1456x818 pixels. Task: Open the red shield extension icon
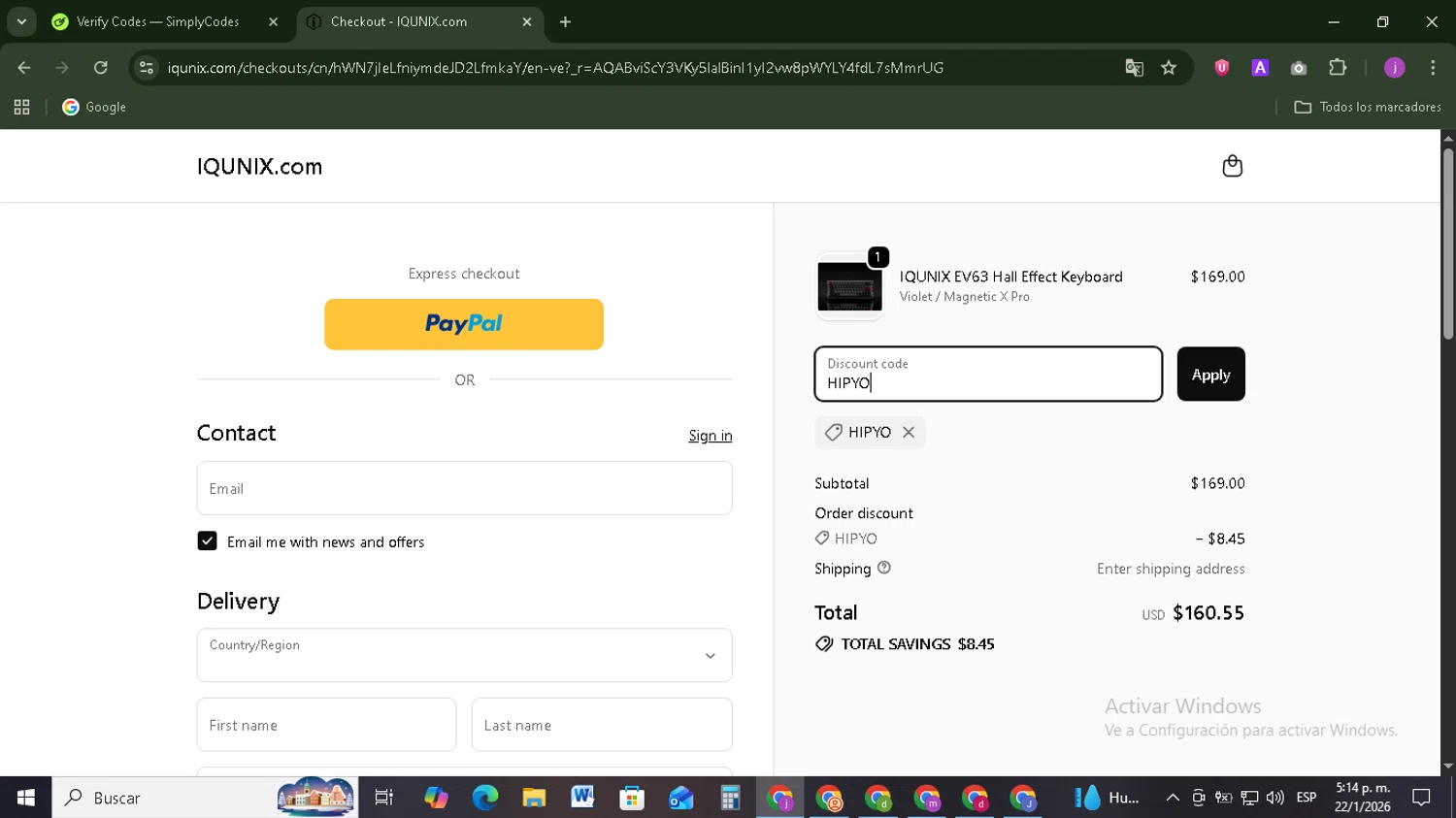click(x=1222, y=67)
